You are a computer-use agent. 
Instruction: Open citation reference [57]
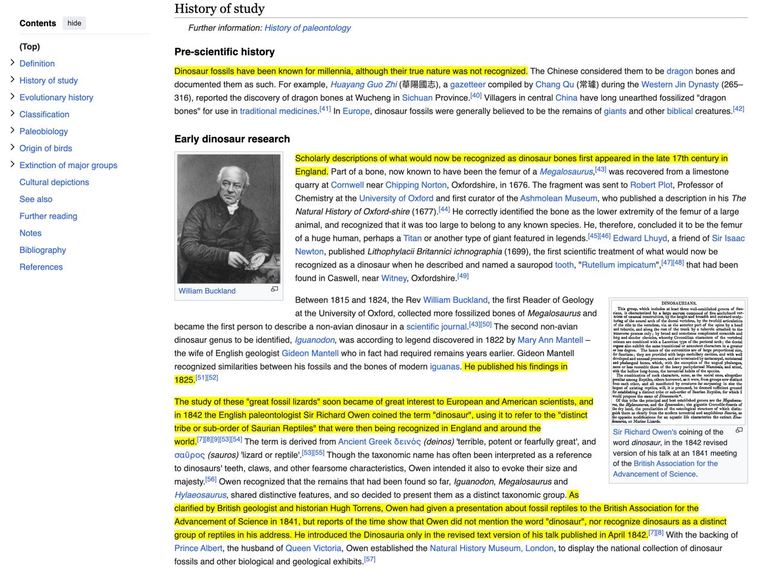point(370,559)
